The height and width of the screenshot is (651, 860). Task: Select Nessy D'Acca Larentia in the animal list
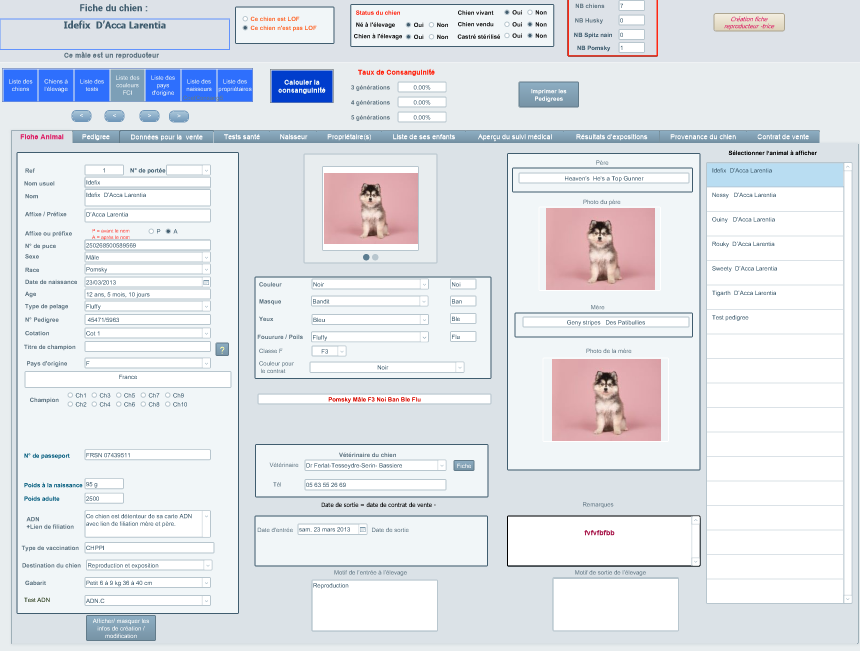click(743, 194)
